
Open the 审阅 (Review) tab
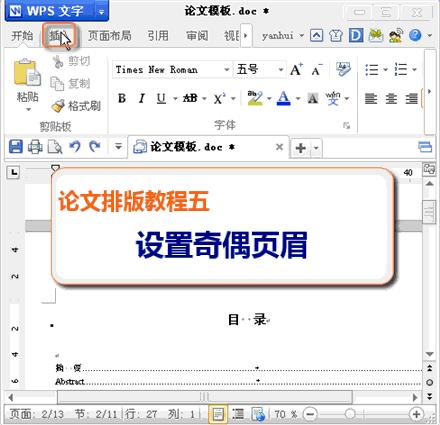point(197,36)
